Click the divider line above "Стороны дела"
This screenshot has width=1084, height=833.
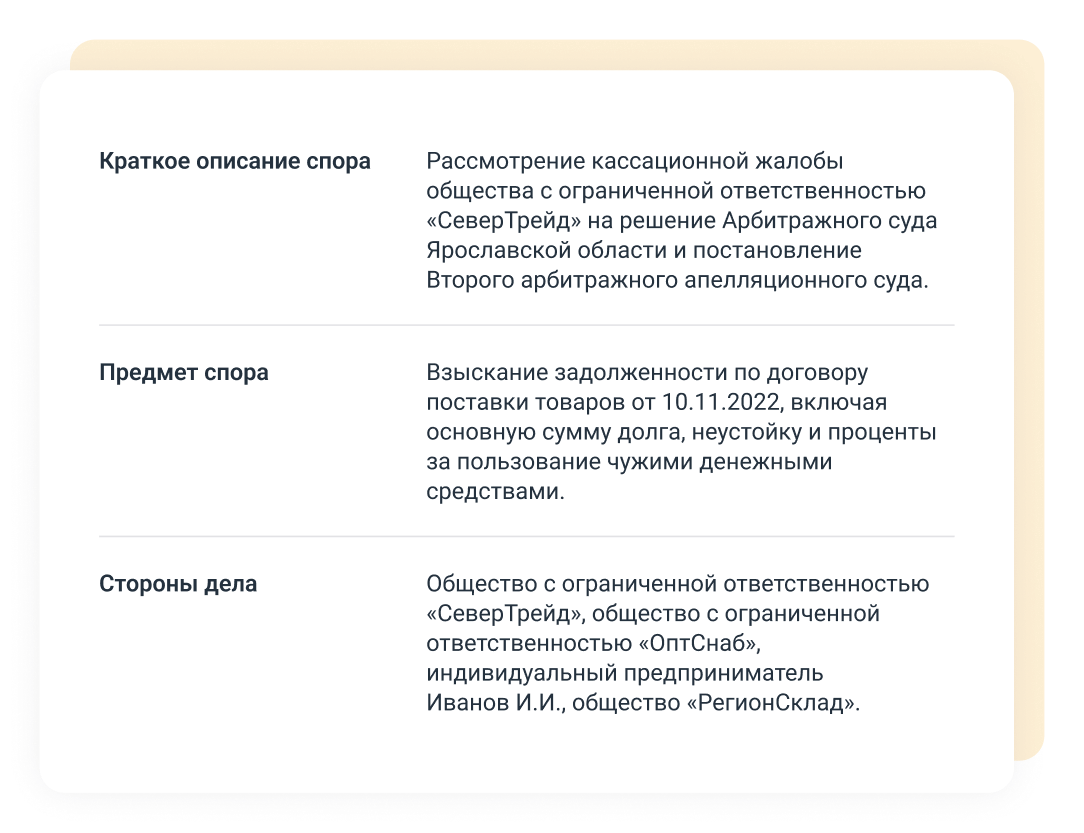click(x=526, y=536)
